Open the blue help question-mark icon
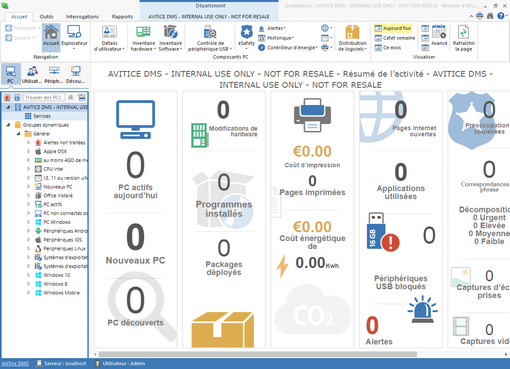The image size is (510, 369). point(501,16)
